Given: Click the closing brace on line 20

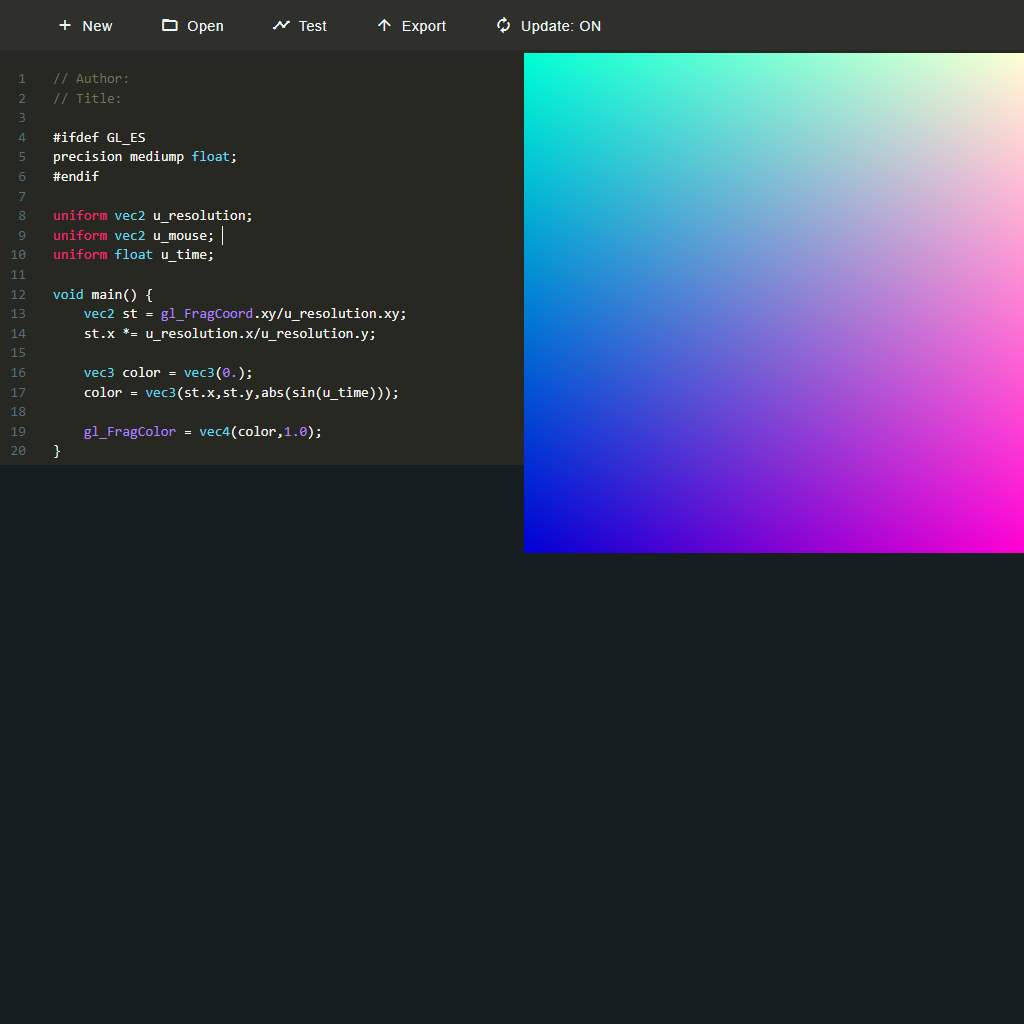Looking at the screenshot, I should click(x=57, y=450).
